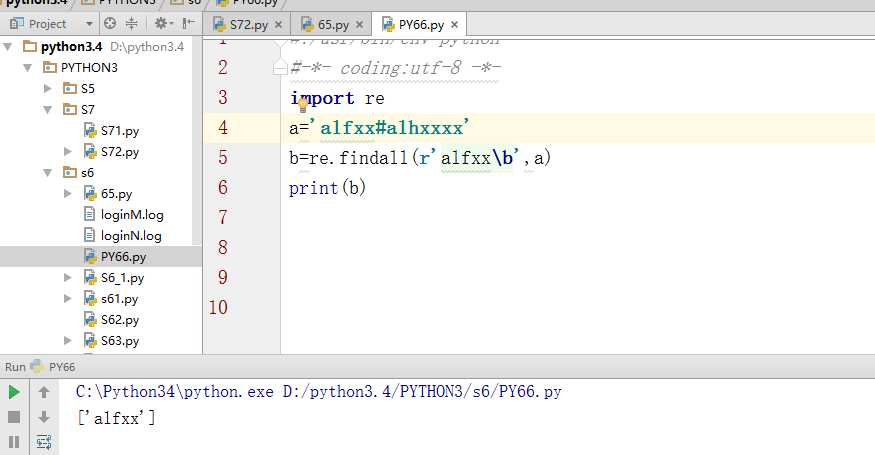The height and width of the screenshot is (455, 875).
Task: Click the print(b) statement
Action: [327, 188]
